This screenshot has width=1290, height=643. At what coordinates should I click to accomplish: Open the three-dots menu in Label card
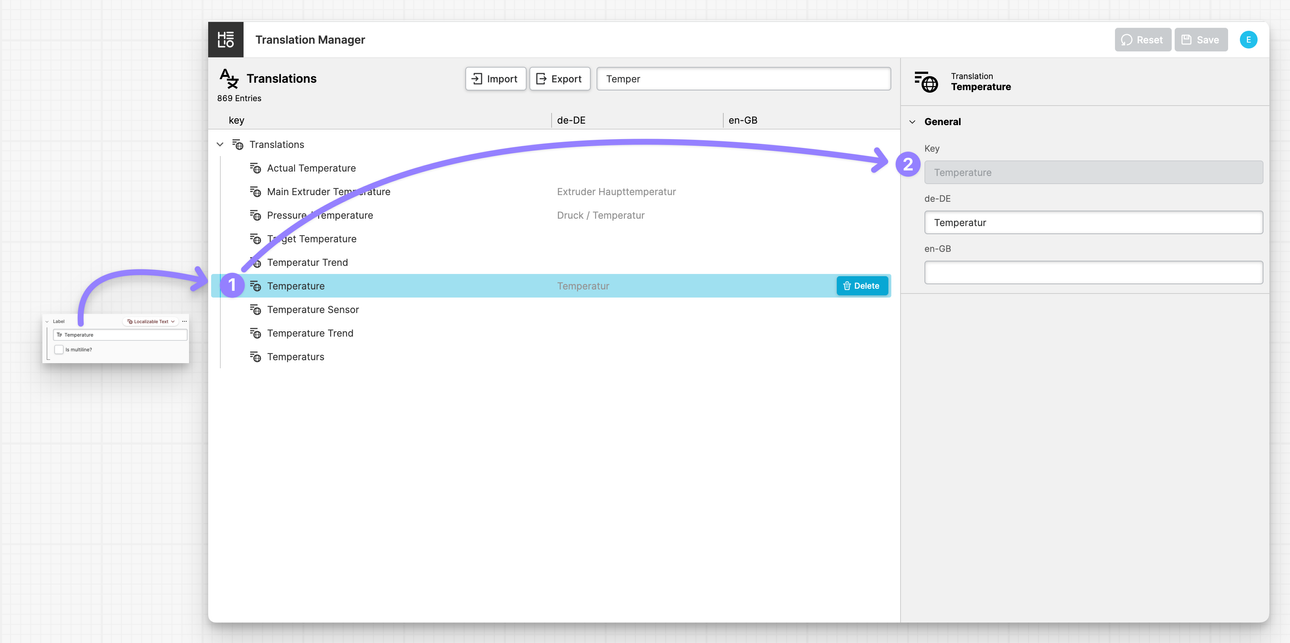184,322
